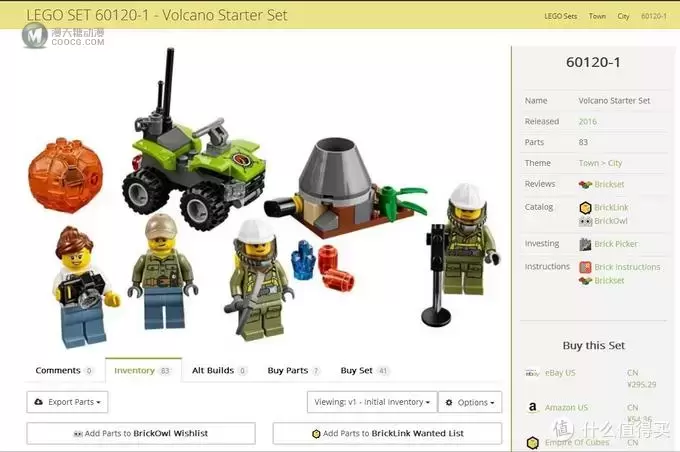Screen dimensions: 680x452
Task: Click Add Parts to BrickLink Wanted List
Action: tap(387, 433)
